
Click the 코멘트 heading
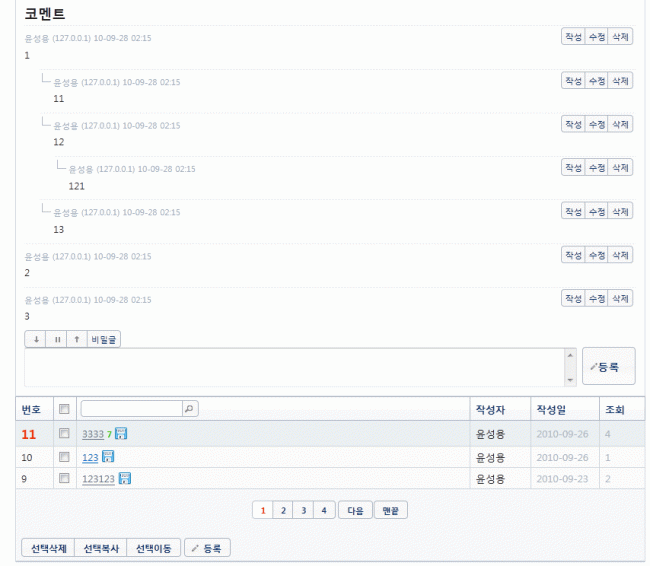pyautogui.click(x=45, y=14)
